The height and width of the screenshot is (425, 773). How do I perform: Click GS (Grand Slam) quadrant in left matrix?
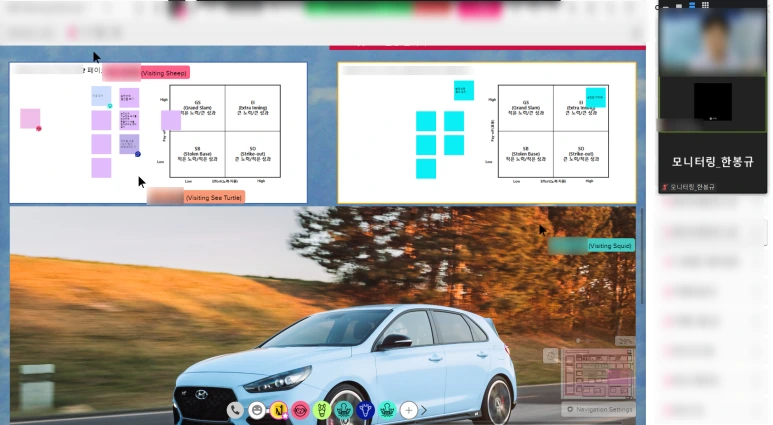coord(198,108)
